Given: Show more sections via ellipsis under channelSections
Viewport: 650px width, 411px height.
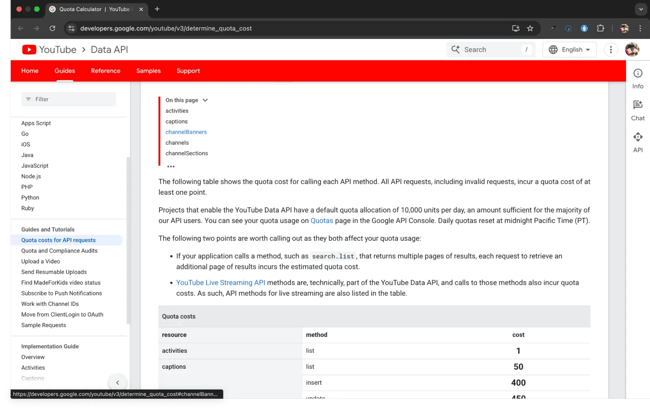Looking at the screenshot, I should click(x=171, y=166).
